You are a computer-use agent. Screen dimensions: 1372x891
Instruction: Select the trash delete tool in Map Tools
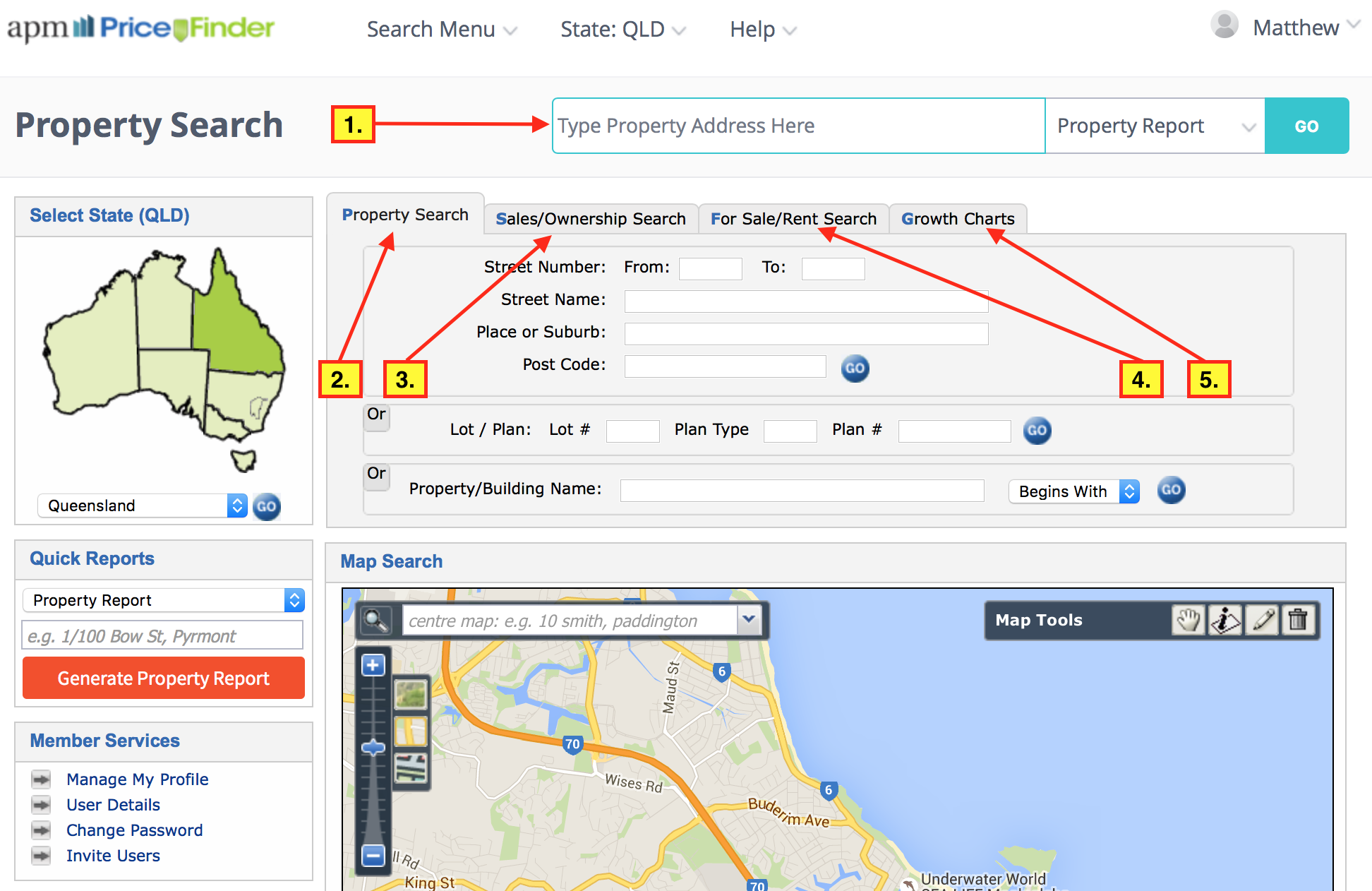(1299, 620)
